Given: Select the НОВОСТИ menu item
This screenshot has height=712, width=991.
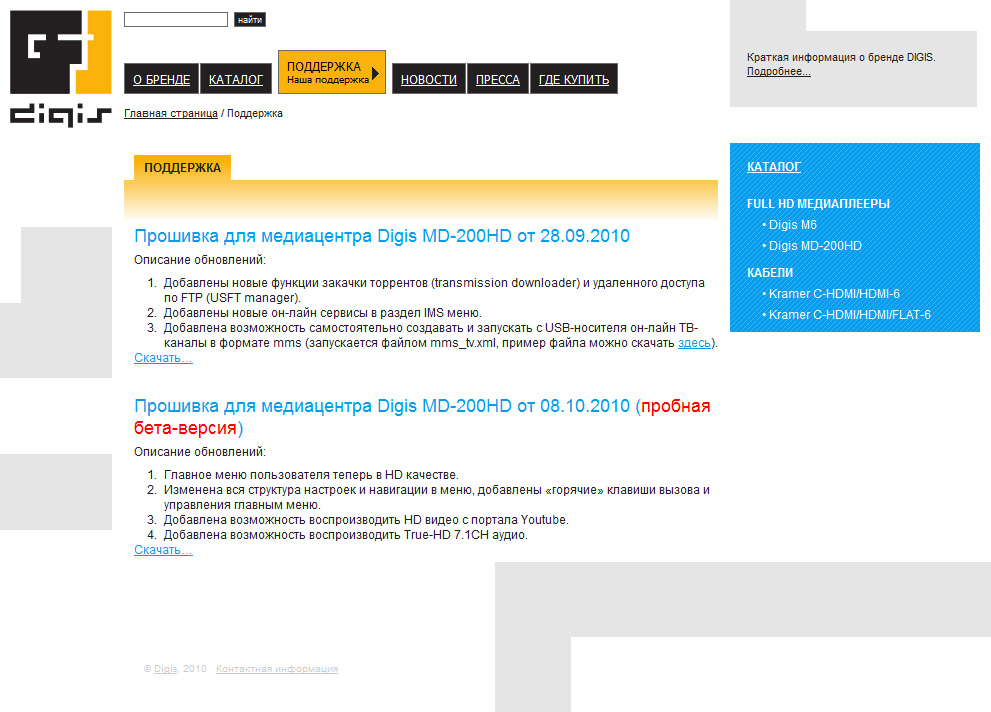Looking at the screenshot, I should point(428,78).
